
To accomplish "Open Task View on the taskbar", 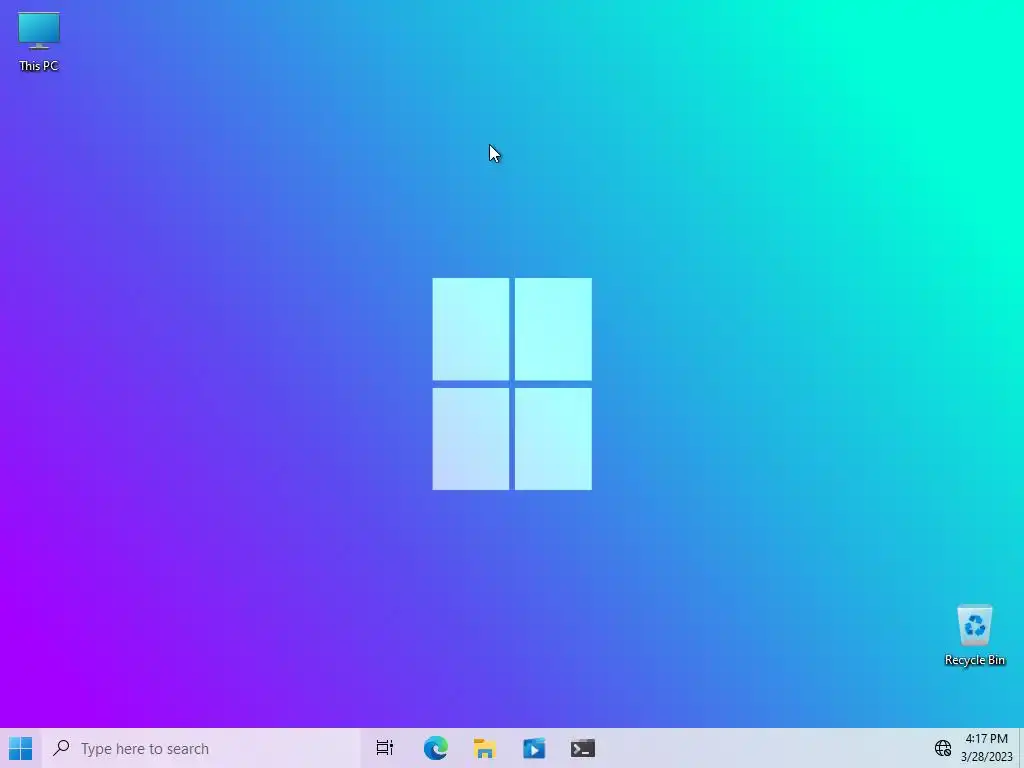I will click(385, 748).
